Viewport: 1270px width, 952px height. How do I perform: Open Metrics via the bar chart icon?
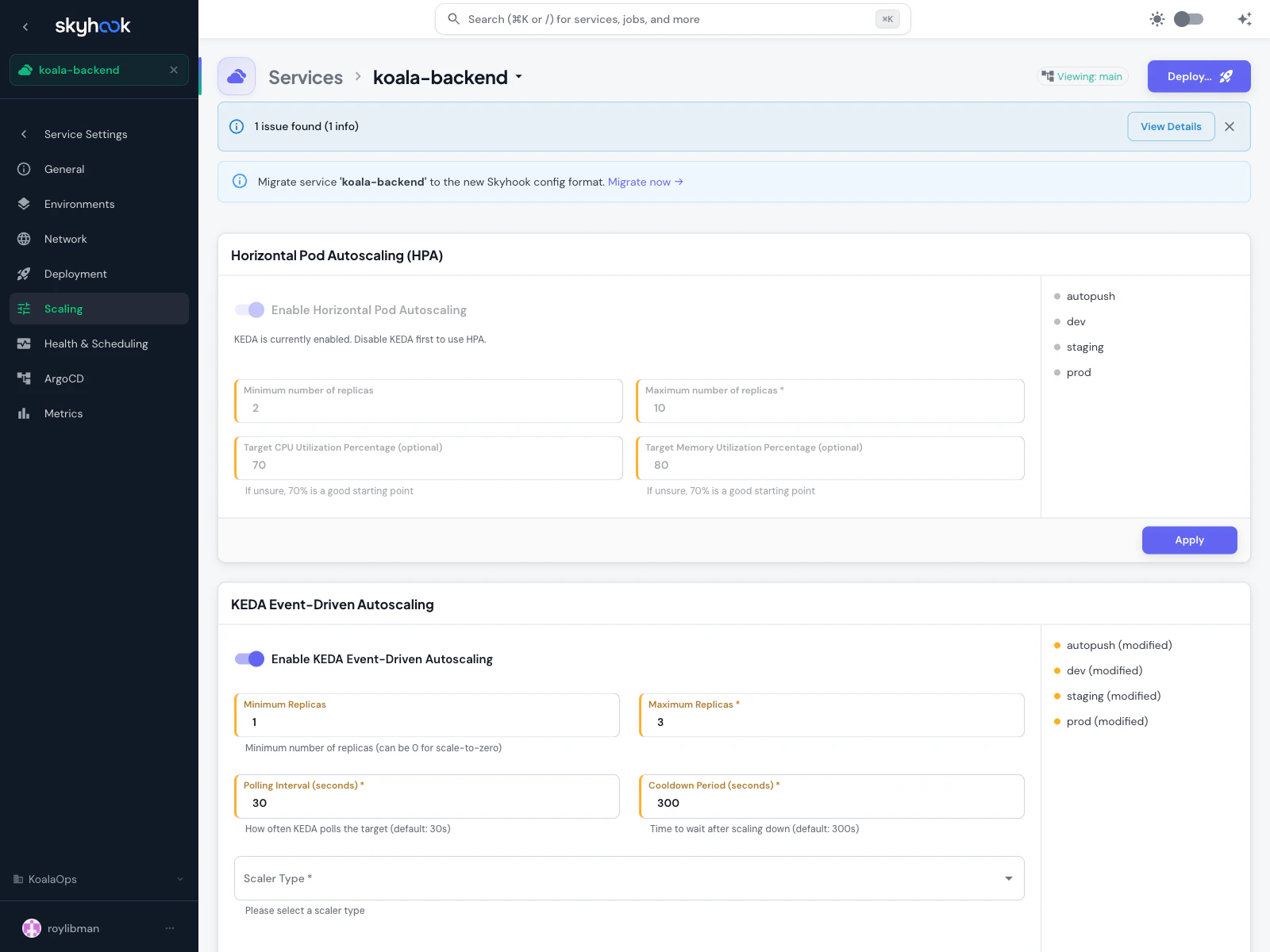pos(24,413)
